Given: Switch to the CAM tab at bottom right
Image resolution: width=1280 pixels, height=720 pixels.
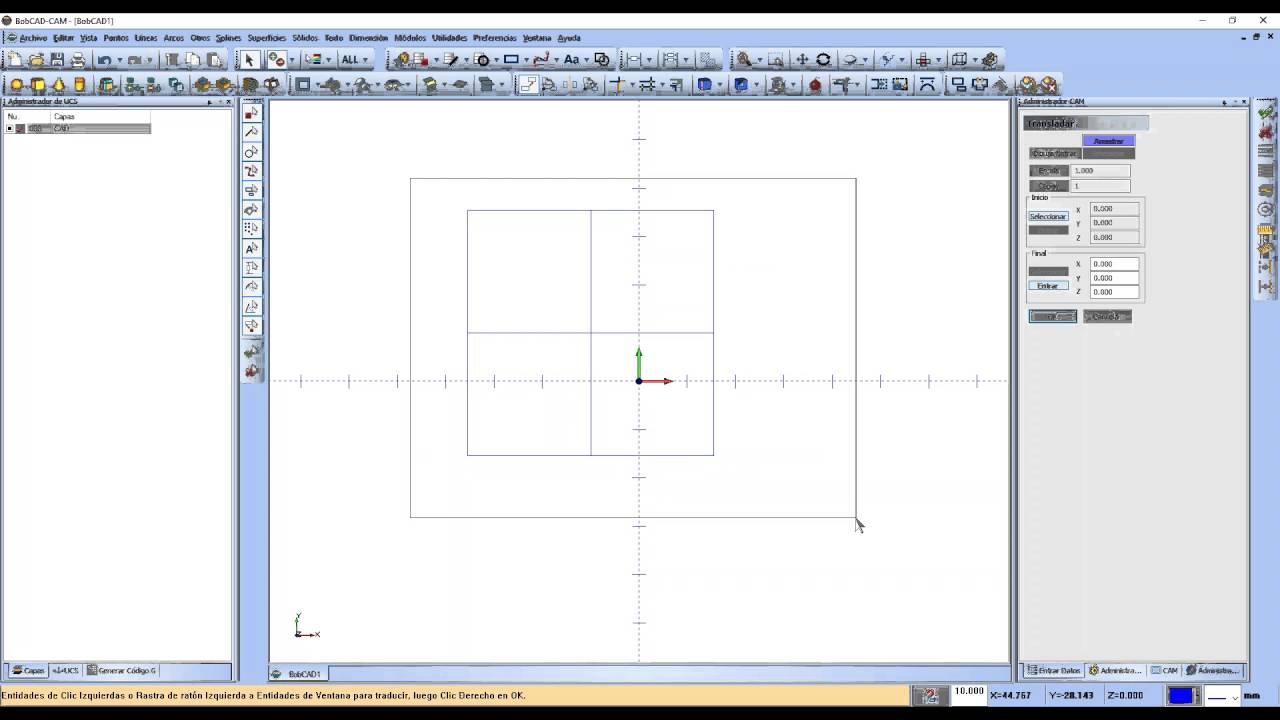Looking at the screenshot, I should coord(1164,670).
